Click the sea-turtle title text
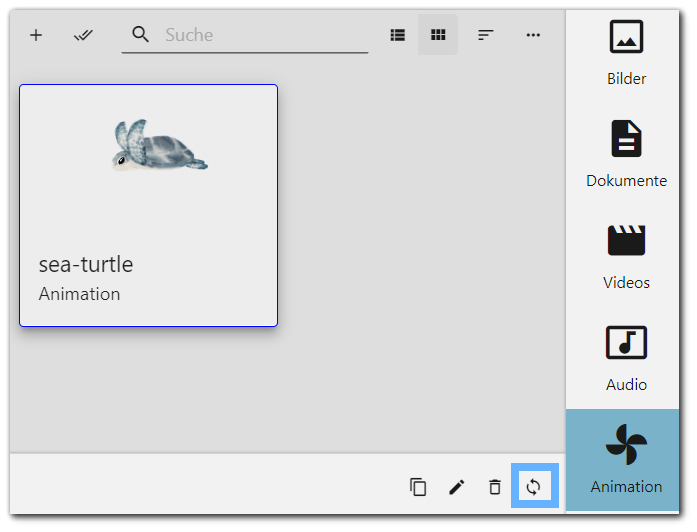This screenshot has width=697, height=532. (x=86, y=264)
